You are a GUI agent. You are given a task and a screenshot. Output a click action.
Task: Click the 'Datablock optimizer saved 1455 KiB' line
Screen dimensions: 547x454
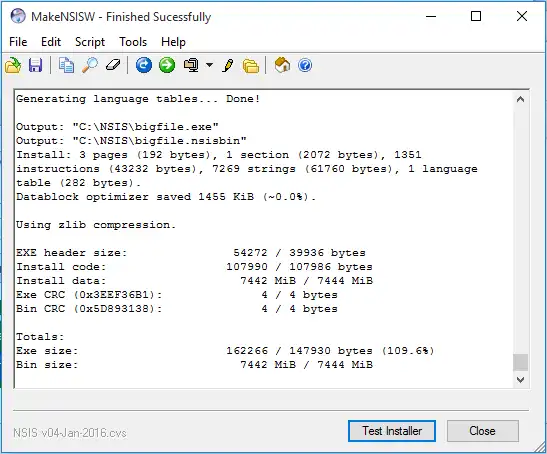166,197
